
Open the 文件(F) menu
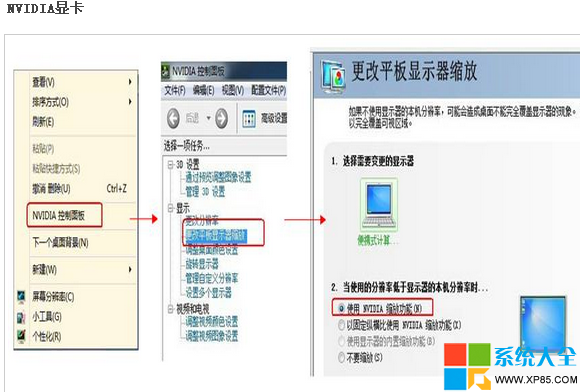tap(175, 90)
